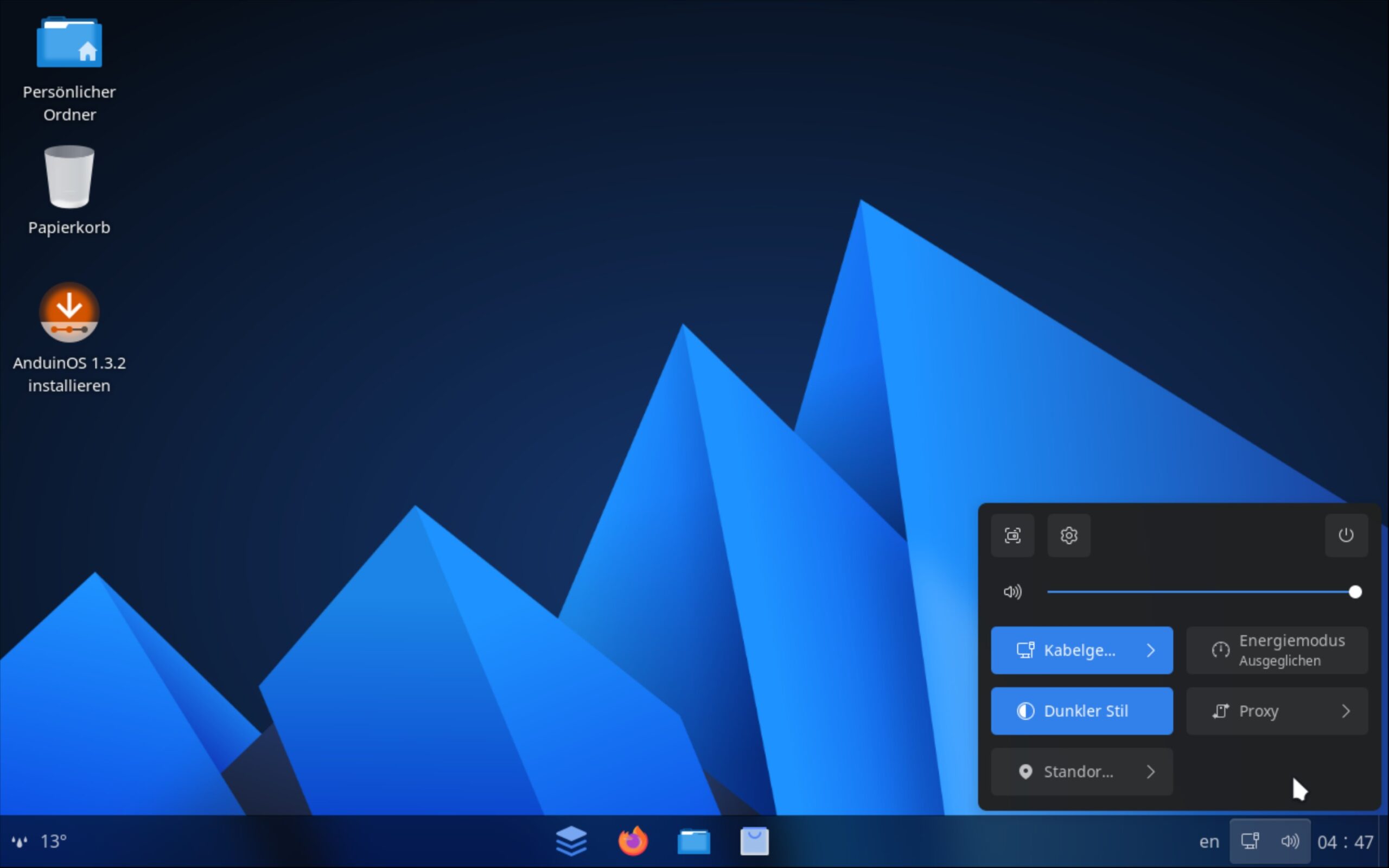
Task: Click the 13° temperature text
Action: point(53,841)
